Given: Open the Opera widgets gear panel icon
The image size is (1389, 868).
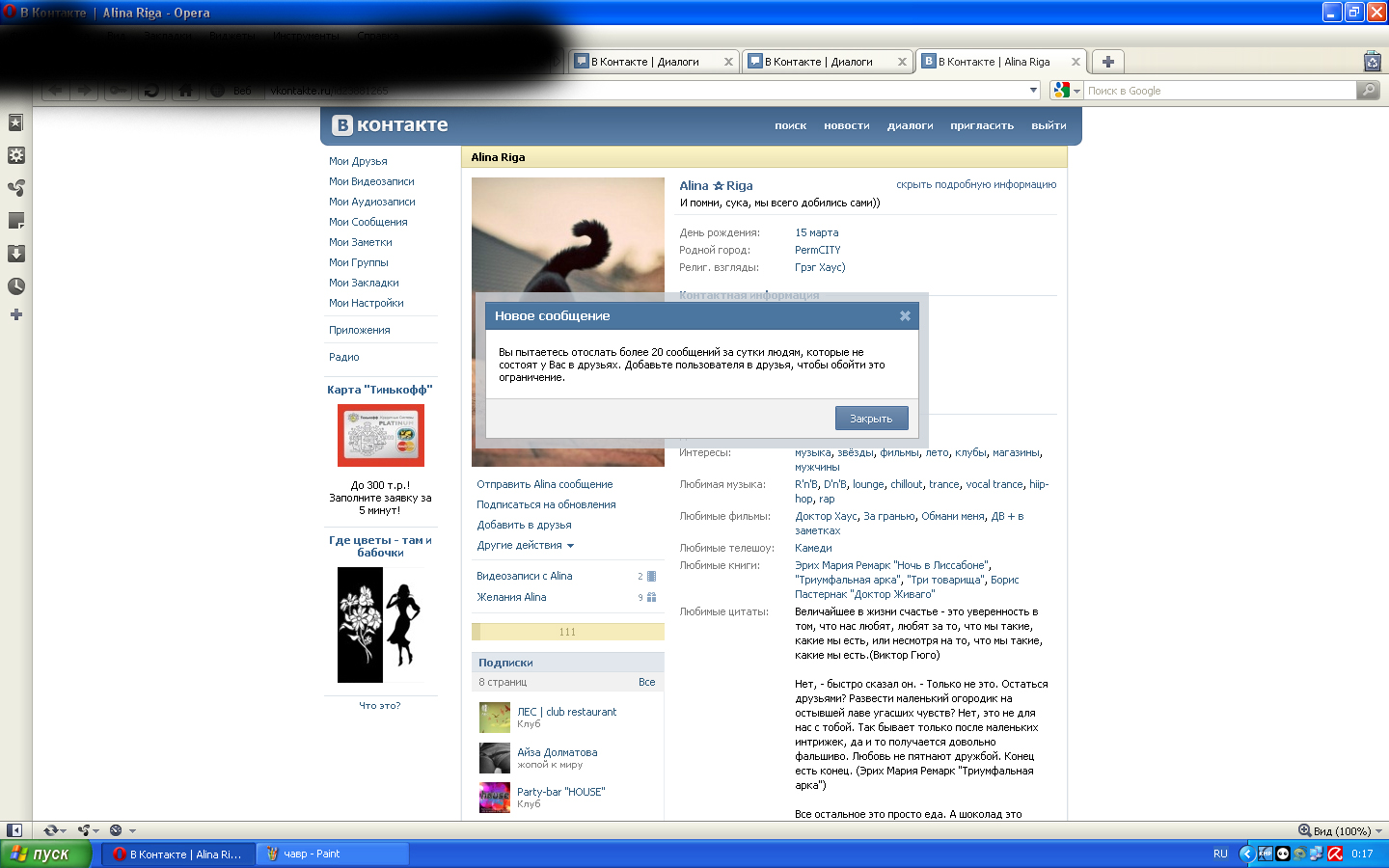Looking at the screenshot, I should coord(15,155).
